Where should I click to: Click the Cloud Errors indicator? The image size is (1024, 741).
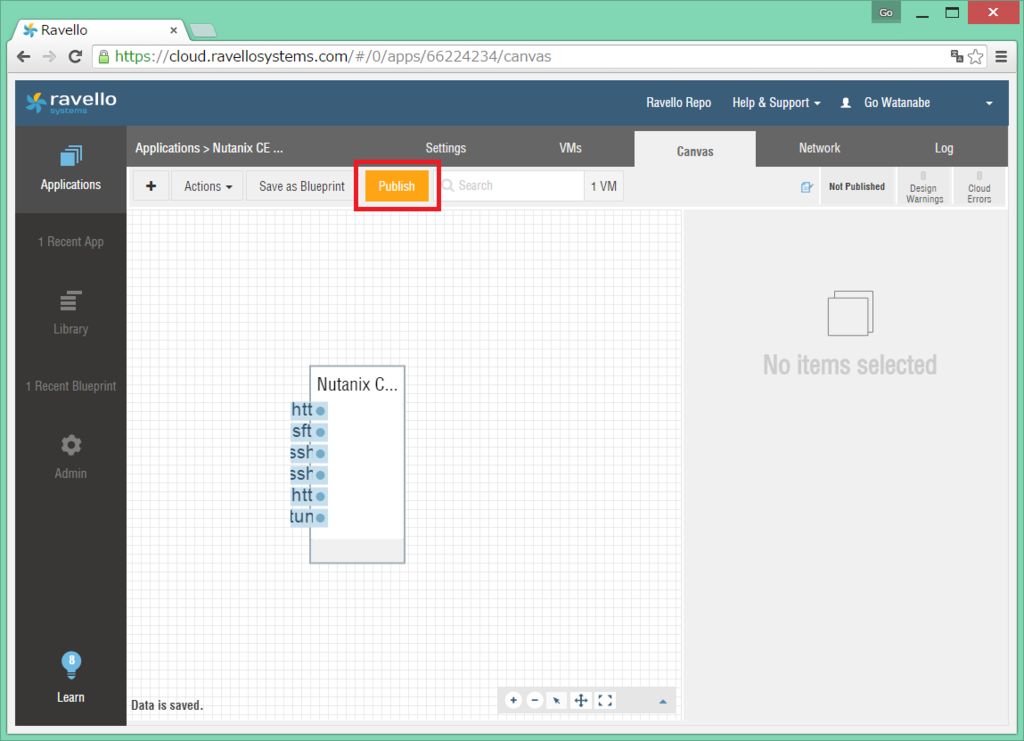point(979,187)
